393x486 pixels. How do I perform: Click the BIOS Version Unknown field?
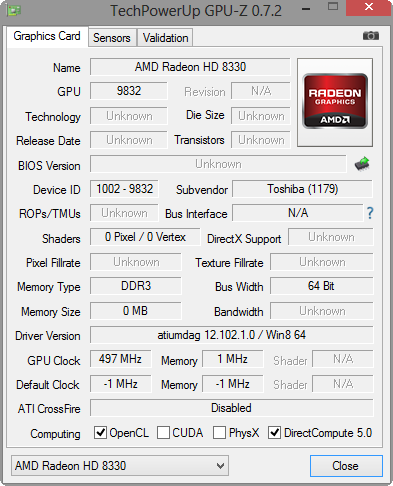click(218, 164)
